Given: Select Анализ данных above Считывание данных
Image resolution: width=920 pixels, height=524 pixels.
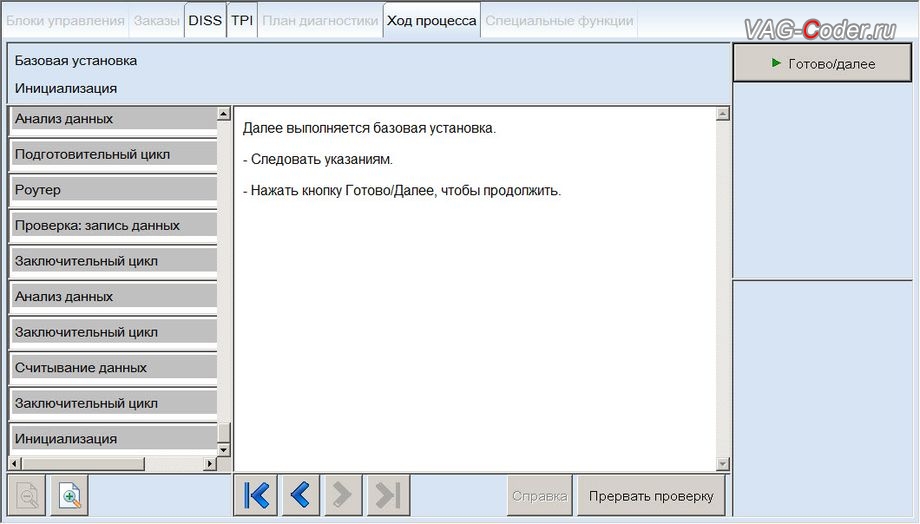Looking at the screenshot, I should point(114,296).
